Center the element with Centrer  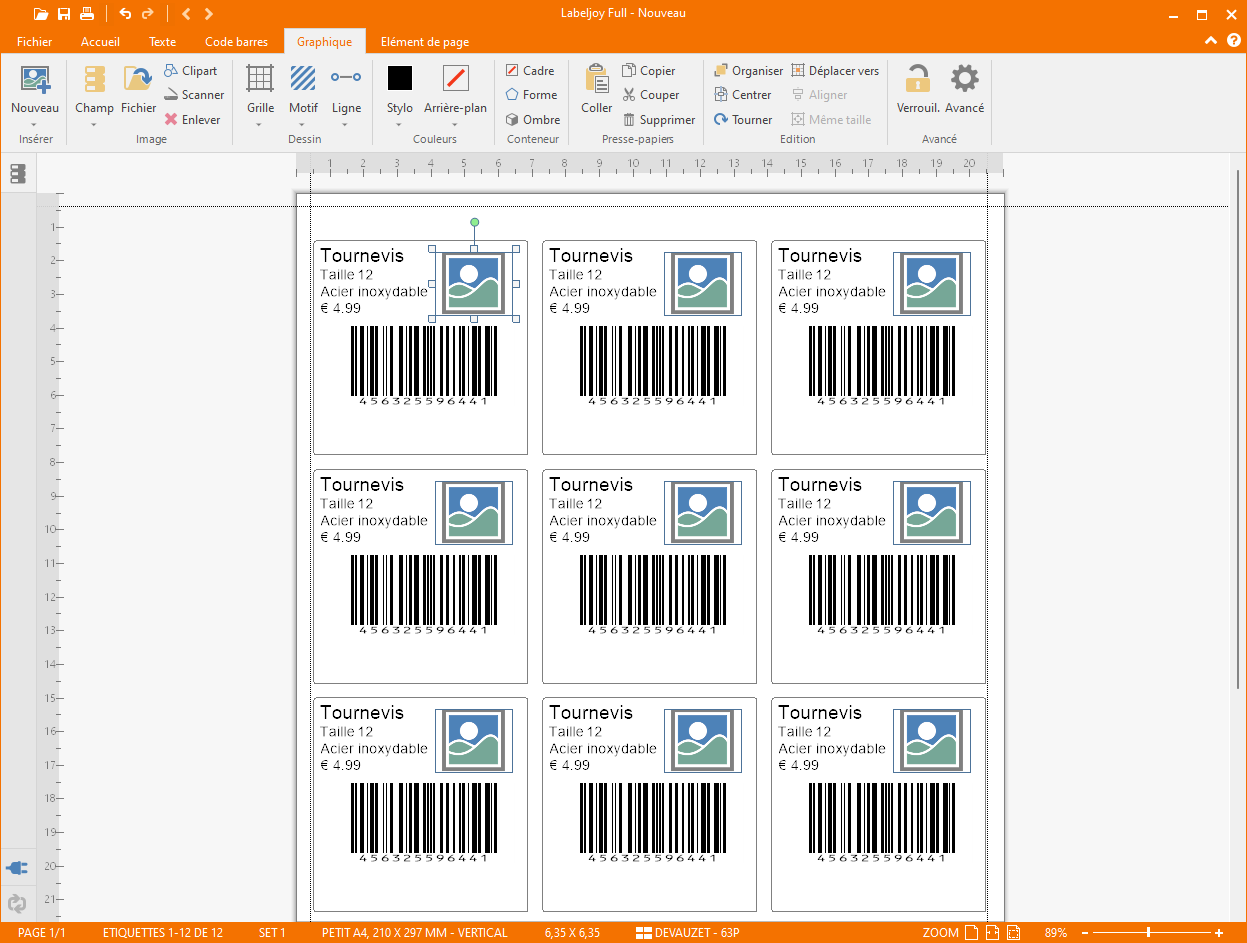point(743,95)
